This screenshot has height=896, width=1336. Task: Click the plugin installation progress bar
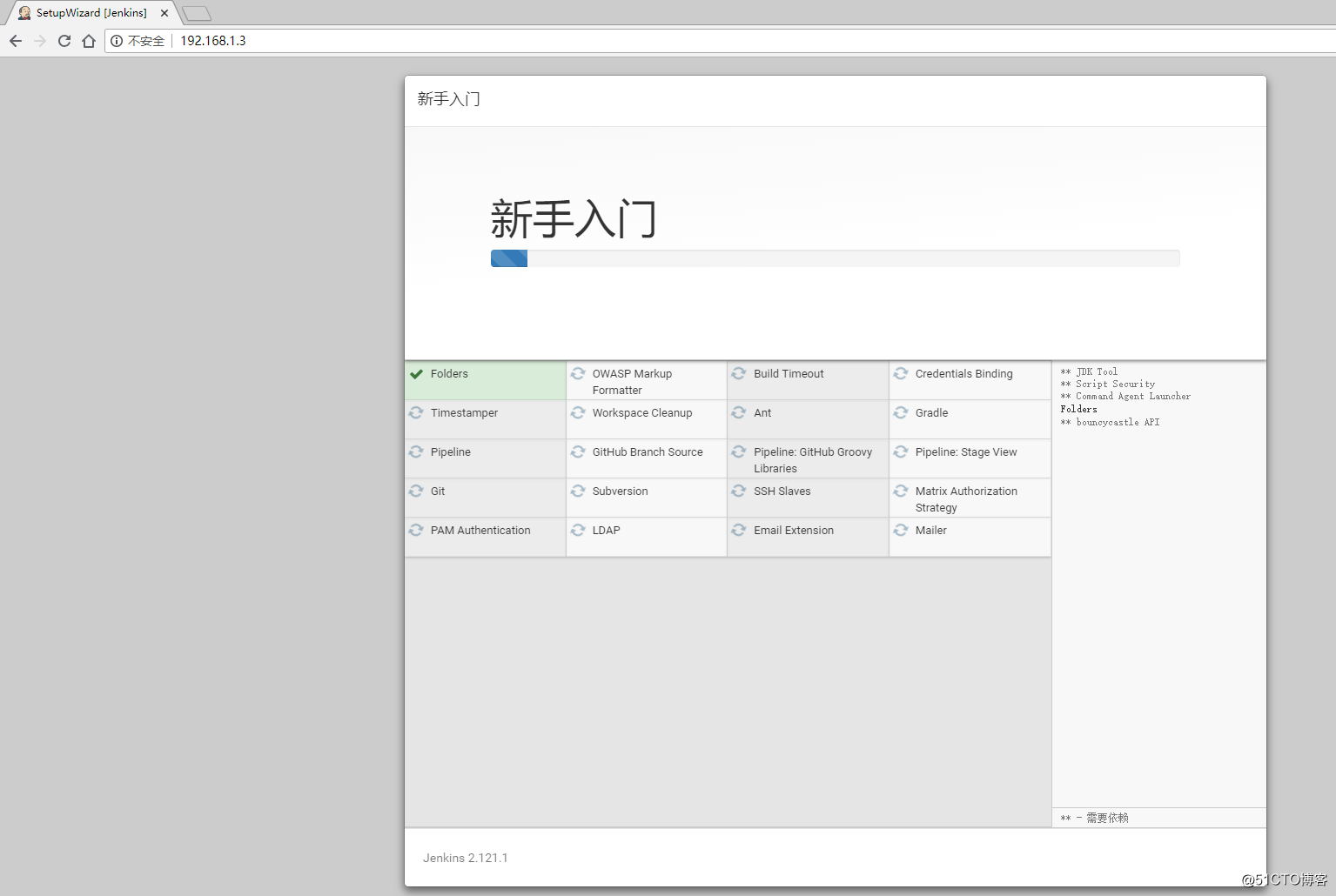tap(835, 258)
